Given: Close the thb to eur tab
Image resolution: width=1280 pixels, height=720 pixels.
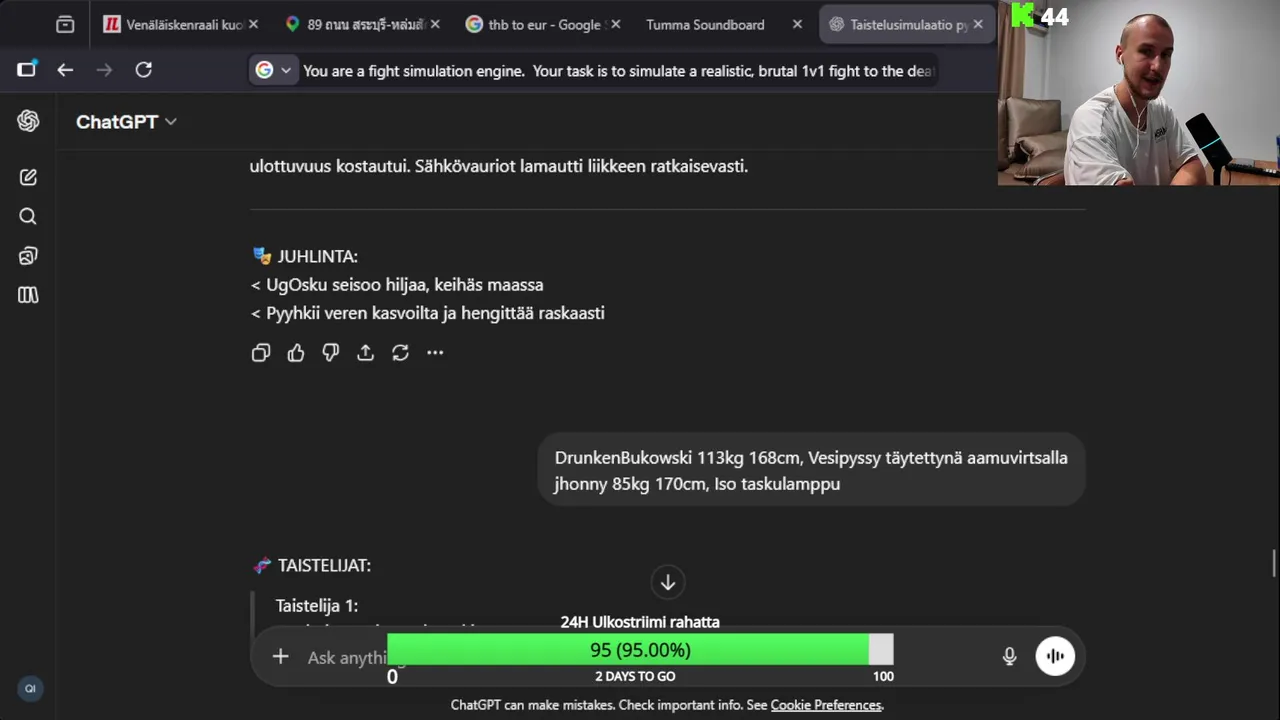Looking at the screenshot, I should 616,25.
